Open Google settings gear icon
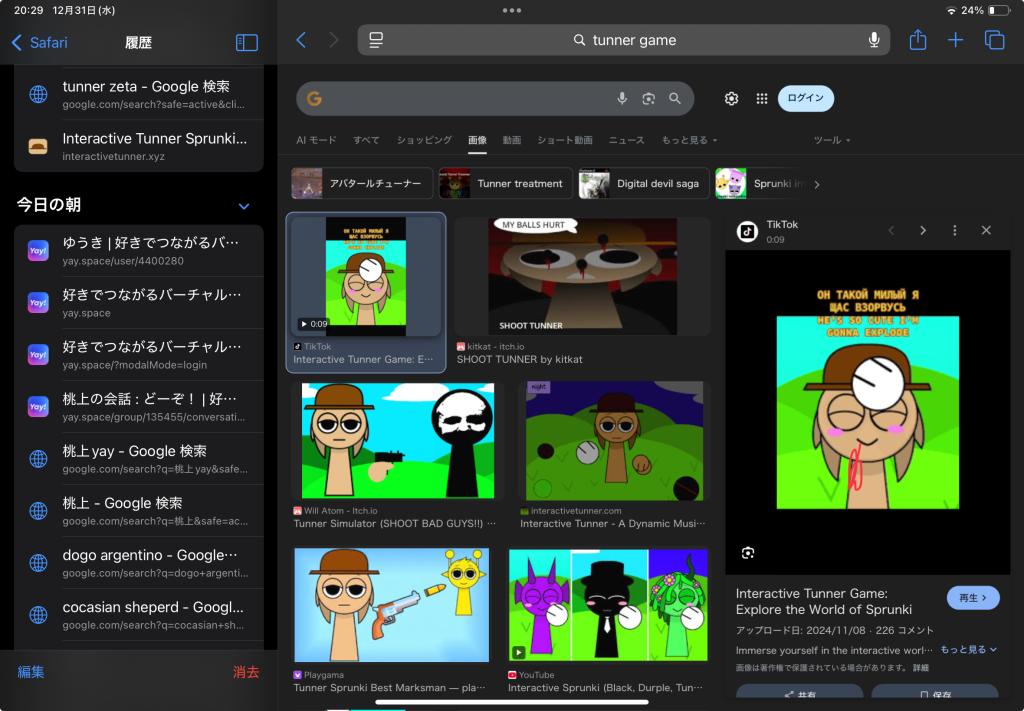 [x=731, y=98]
